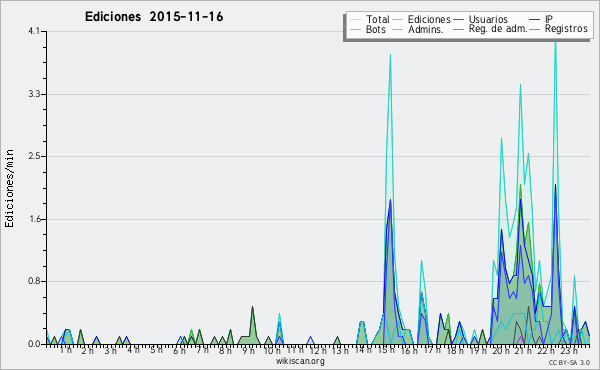Click the chart title 'Ediciones 2015-11-16'
This screenshot has width=600, height=370.
[154, 17]
